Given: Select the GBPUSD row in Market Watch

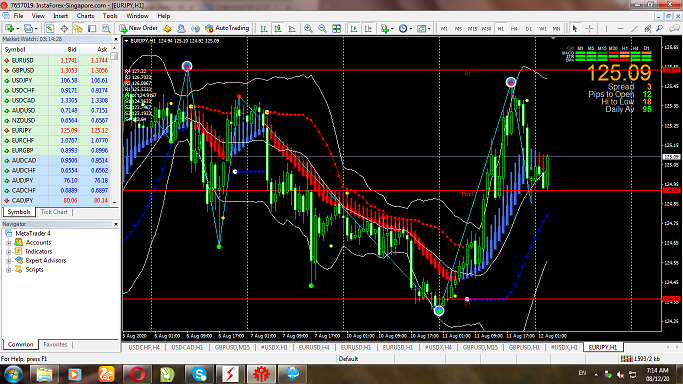Looking at the screenshot, I should pyautogui.click(x=56, y=70).
